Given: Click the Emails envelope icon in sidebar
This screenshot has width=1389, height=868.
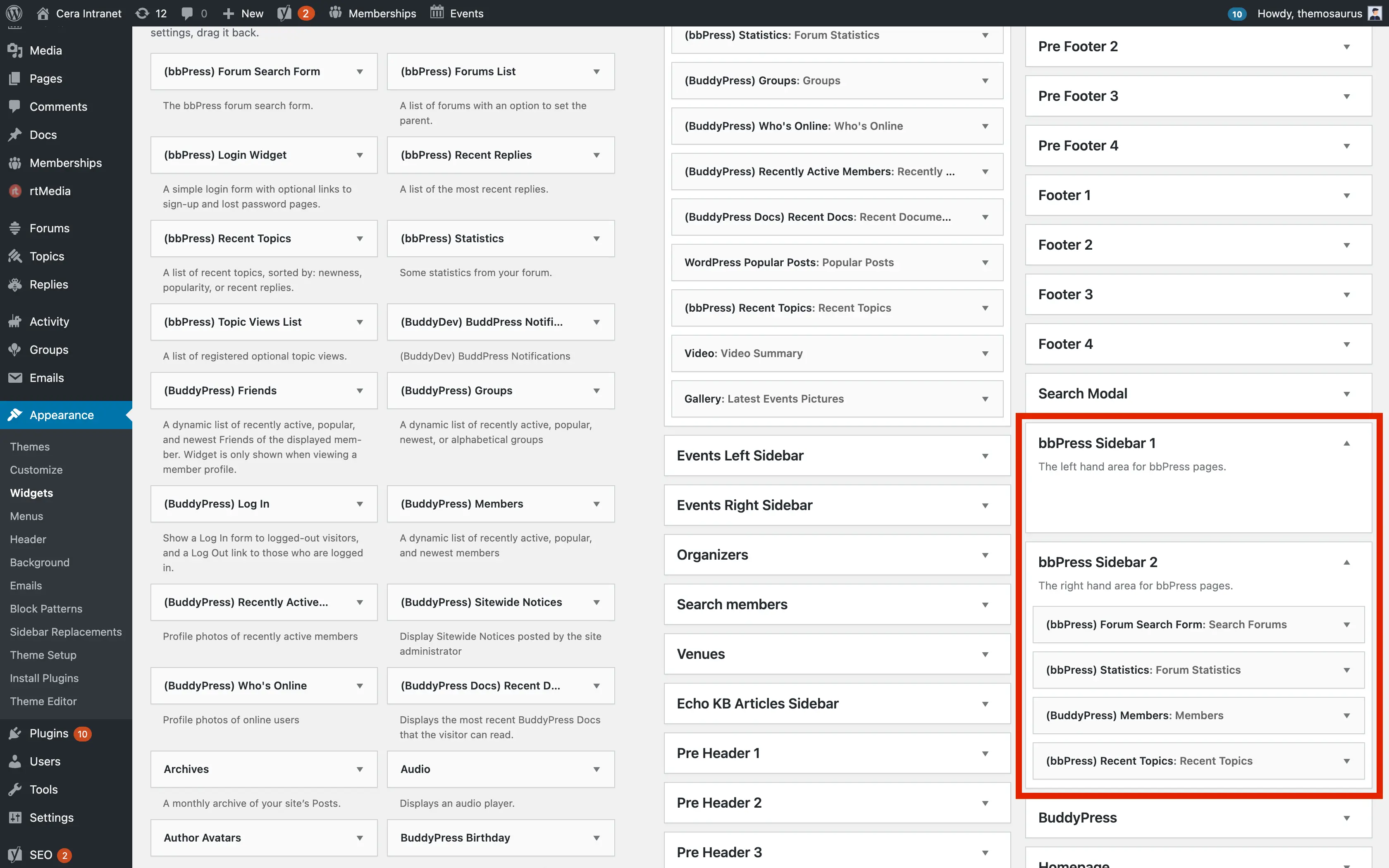Looking at the screenshot, I should click(15, 378).
